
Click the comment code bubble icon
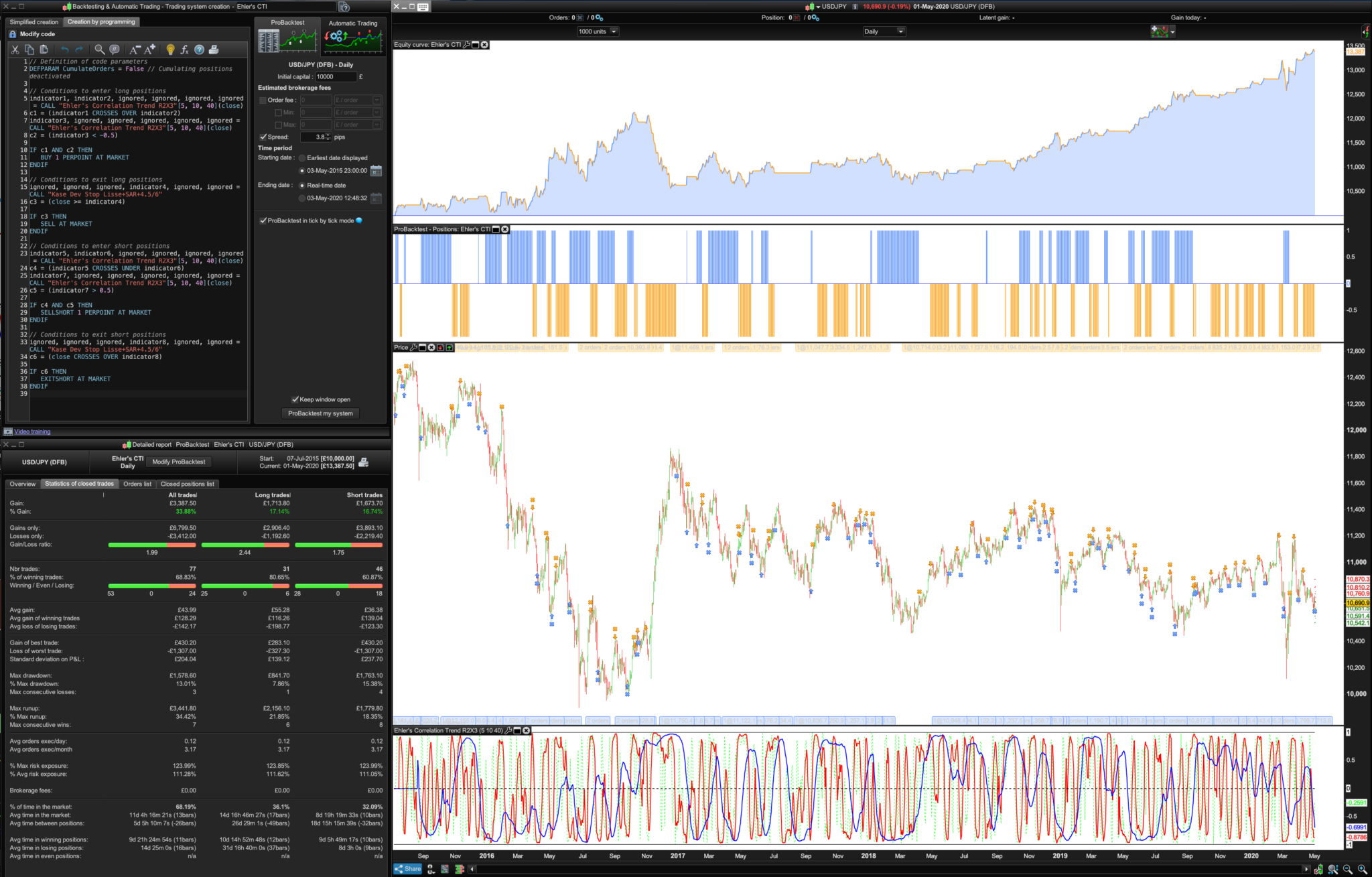115,50
